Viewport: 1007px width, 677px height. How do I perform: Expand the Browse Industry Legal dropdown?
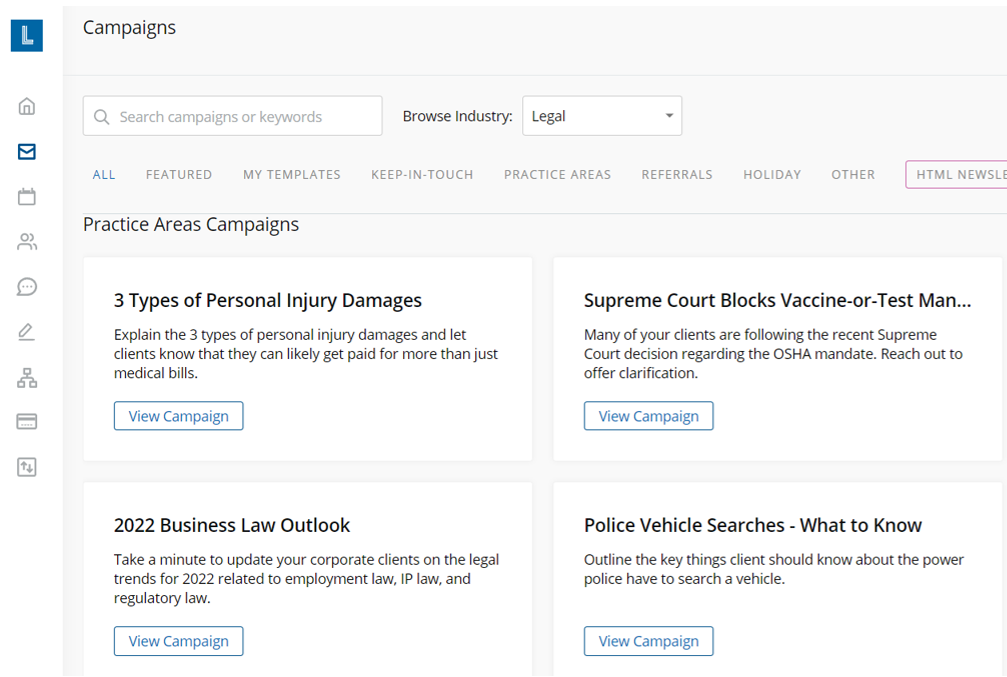[x=602, y=116]
